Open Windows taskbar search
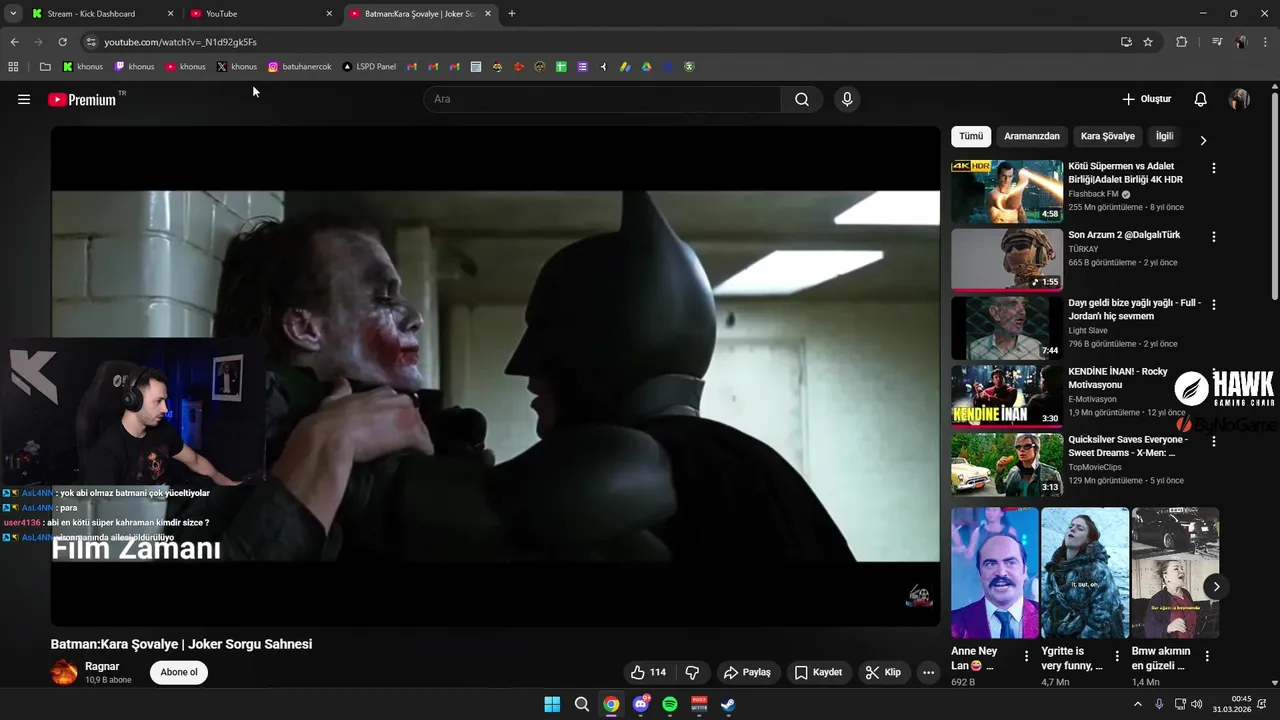Image resolution: width=1280 pixels, height=720 pixels. click(x=582, y=704)
